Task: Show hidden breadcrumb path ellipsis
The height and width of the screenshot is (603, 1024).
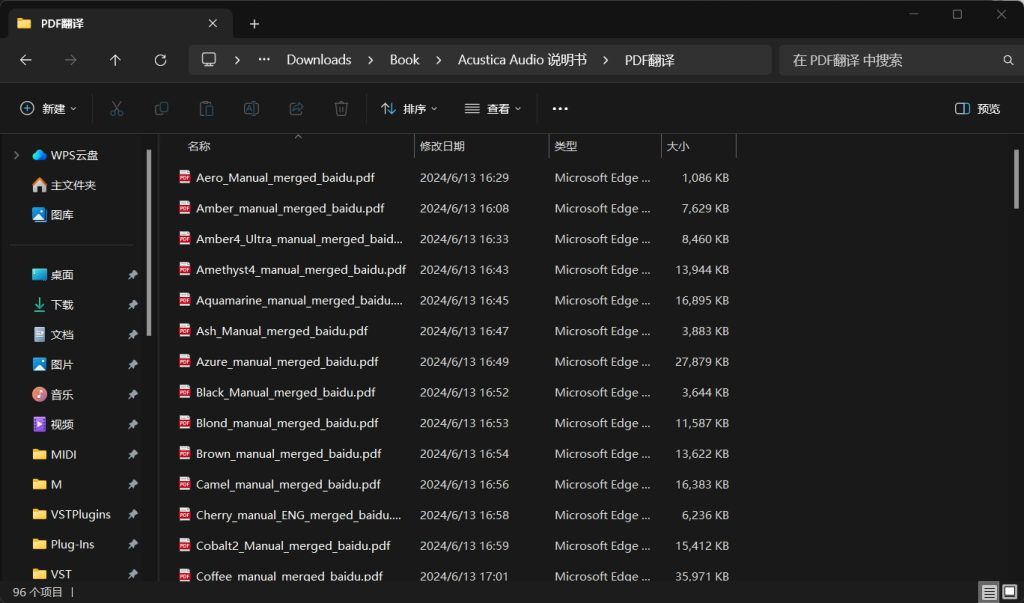Action: [x=264, y=59]
